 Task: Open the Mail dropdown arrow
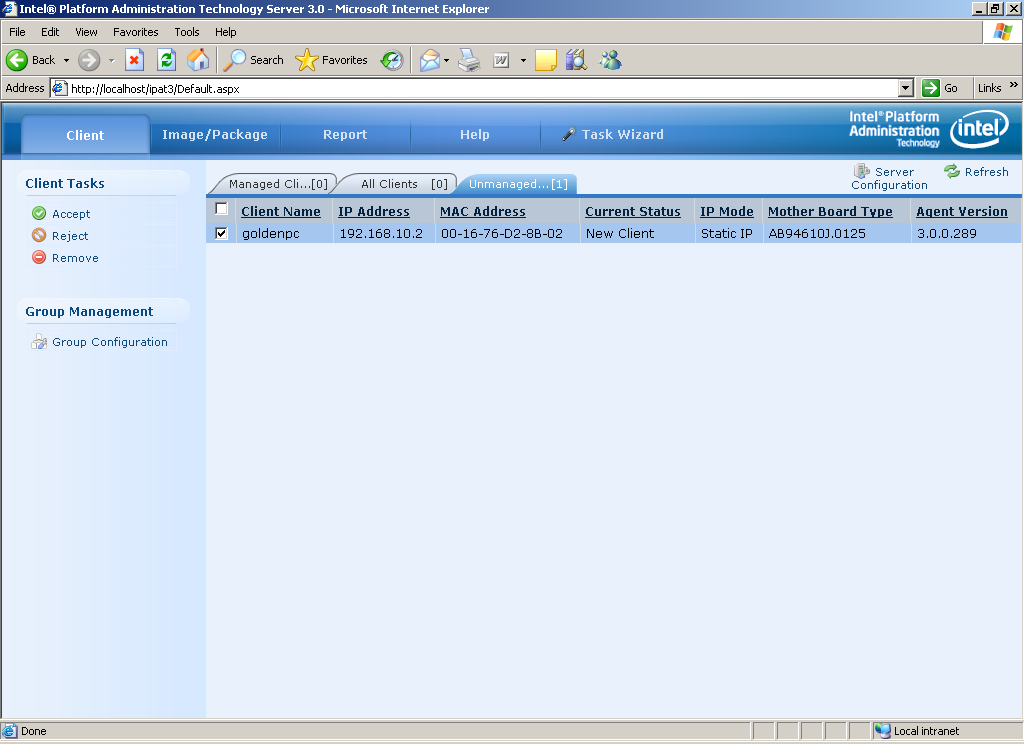[x=446, y=60]
